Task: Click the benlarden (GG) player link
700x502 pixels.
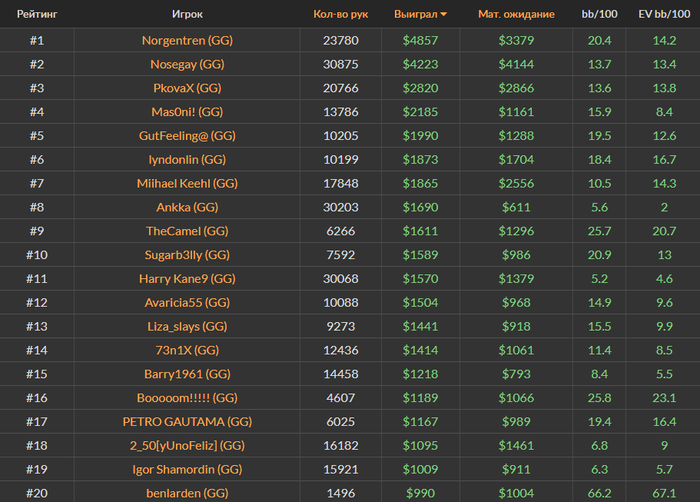Action: [x=187, y=493]
